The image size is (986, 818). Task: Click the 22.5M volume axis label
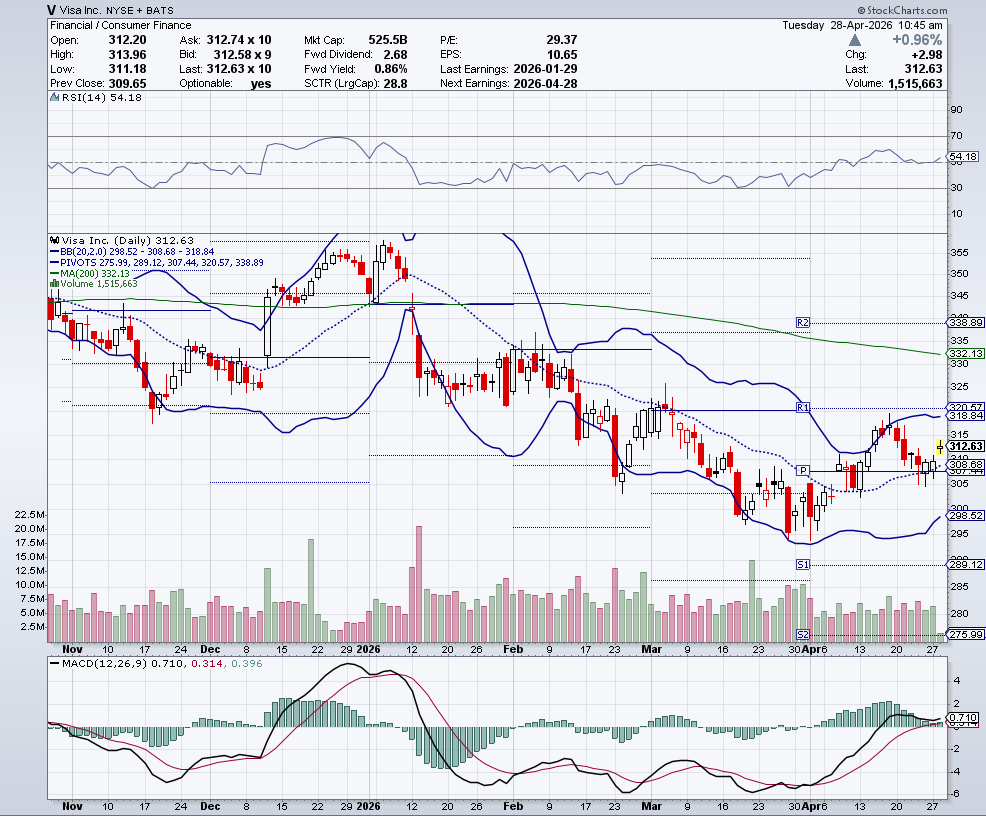pos(30,514)
